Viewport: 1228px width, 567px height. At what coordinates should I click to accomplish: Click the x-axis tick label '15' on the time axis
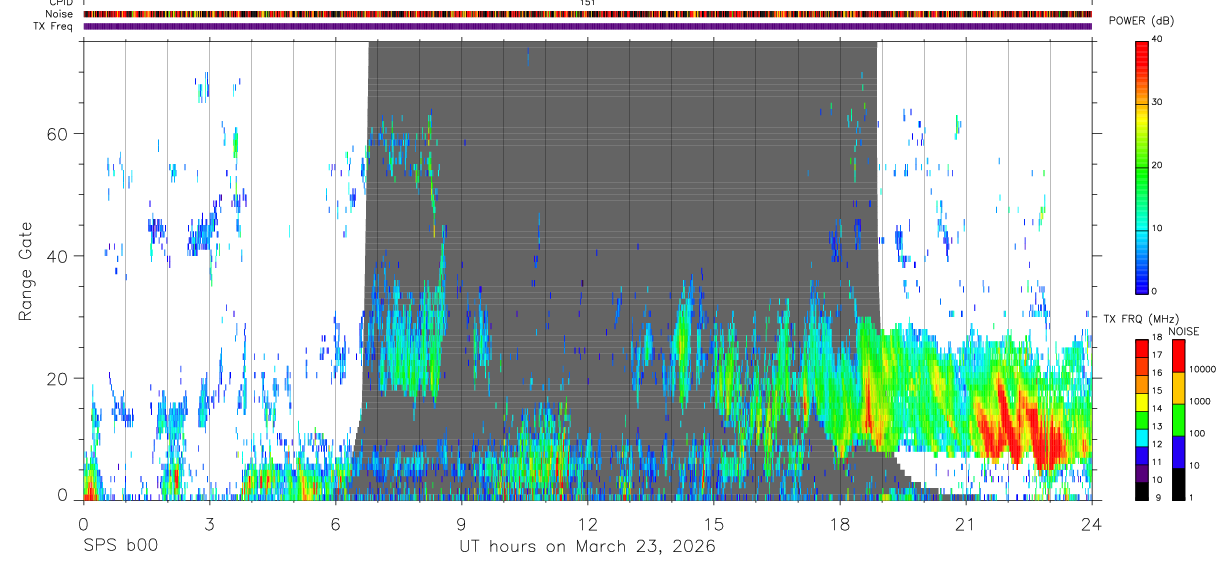coord(713,524)
